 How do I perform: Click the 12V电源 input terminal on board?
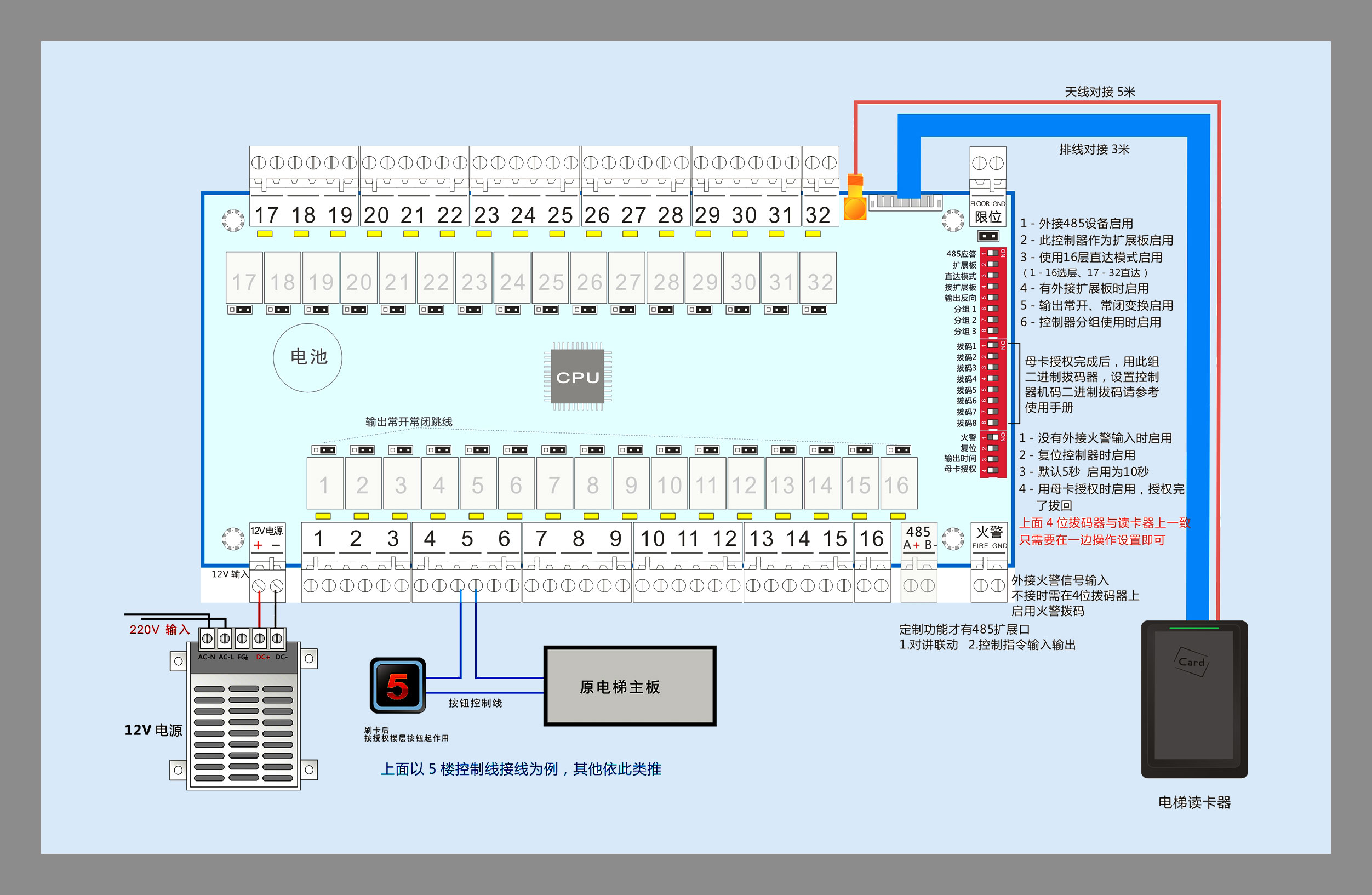[x=267, y=562]
